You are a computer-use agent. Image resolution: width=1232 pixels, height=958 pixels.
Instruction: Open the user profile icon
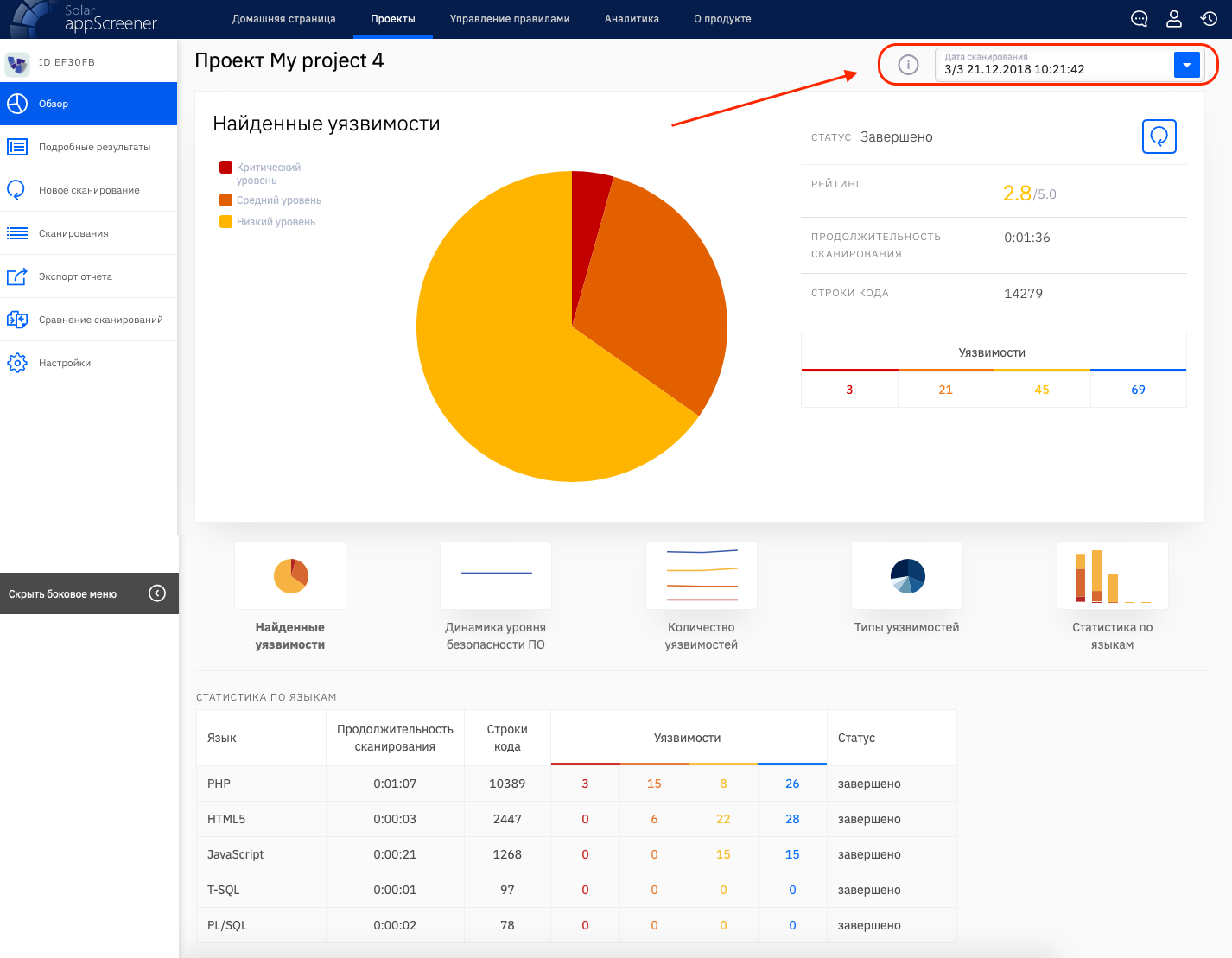click(1174, 19)
